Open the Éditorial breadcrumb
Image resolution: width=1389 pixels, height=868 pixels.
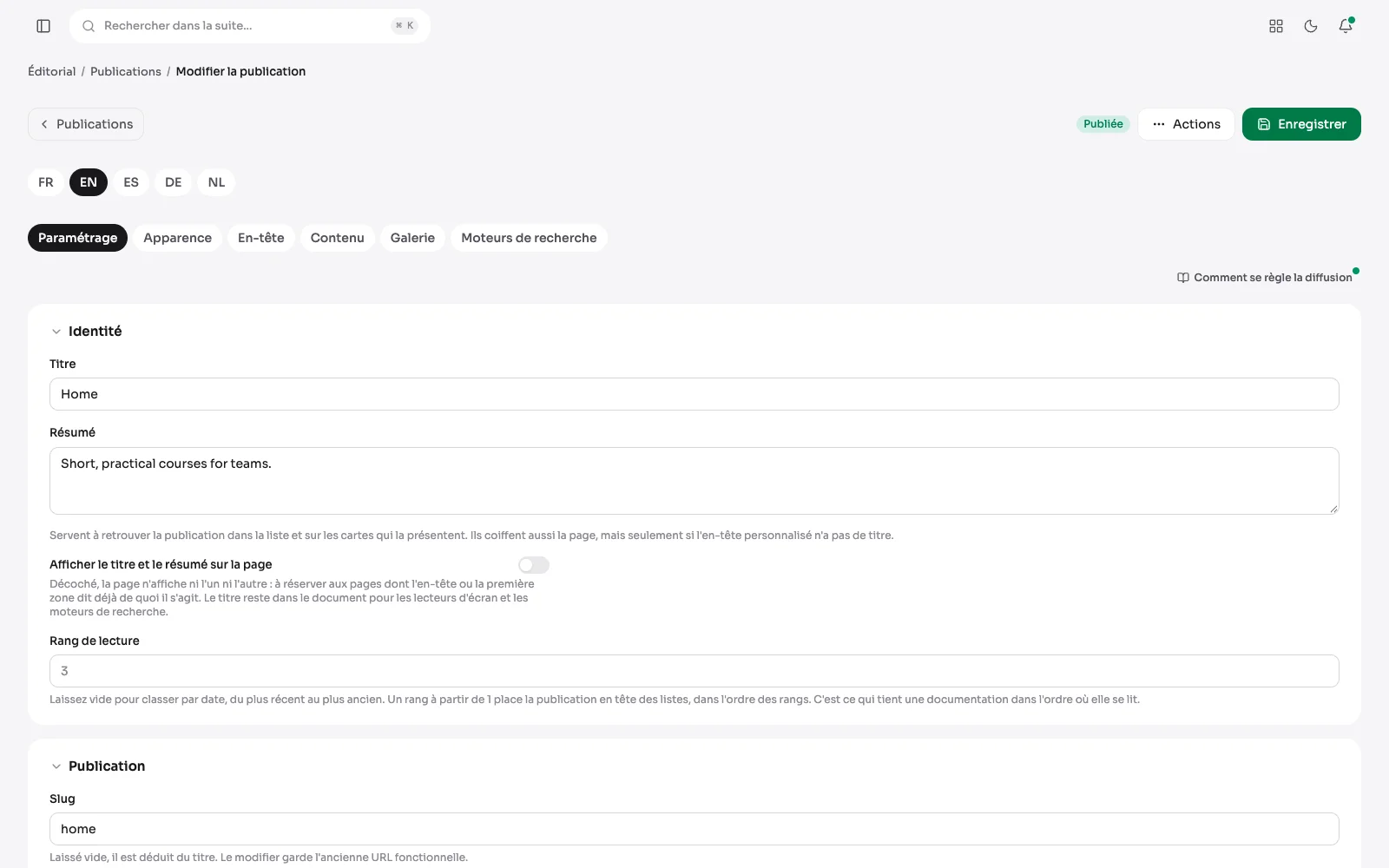coord(52,71)
